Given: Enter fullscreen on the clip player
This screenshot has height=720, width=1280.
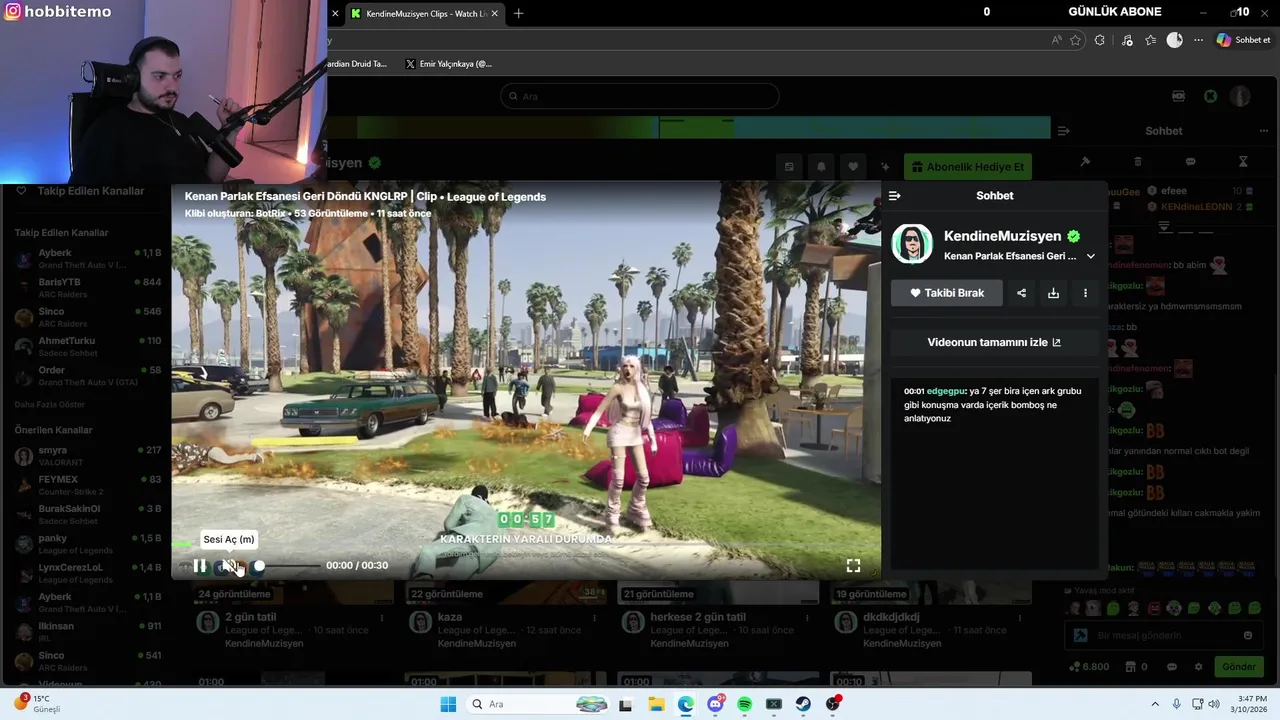Looking at the screenshot, I should point(853,566).
